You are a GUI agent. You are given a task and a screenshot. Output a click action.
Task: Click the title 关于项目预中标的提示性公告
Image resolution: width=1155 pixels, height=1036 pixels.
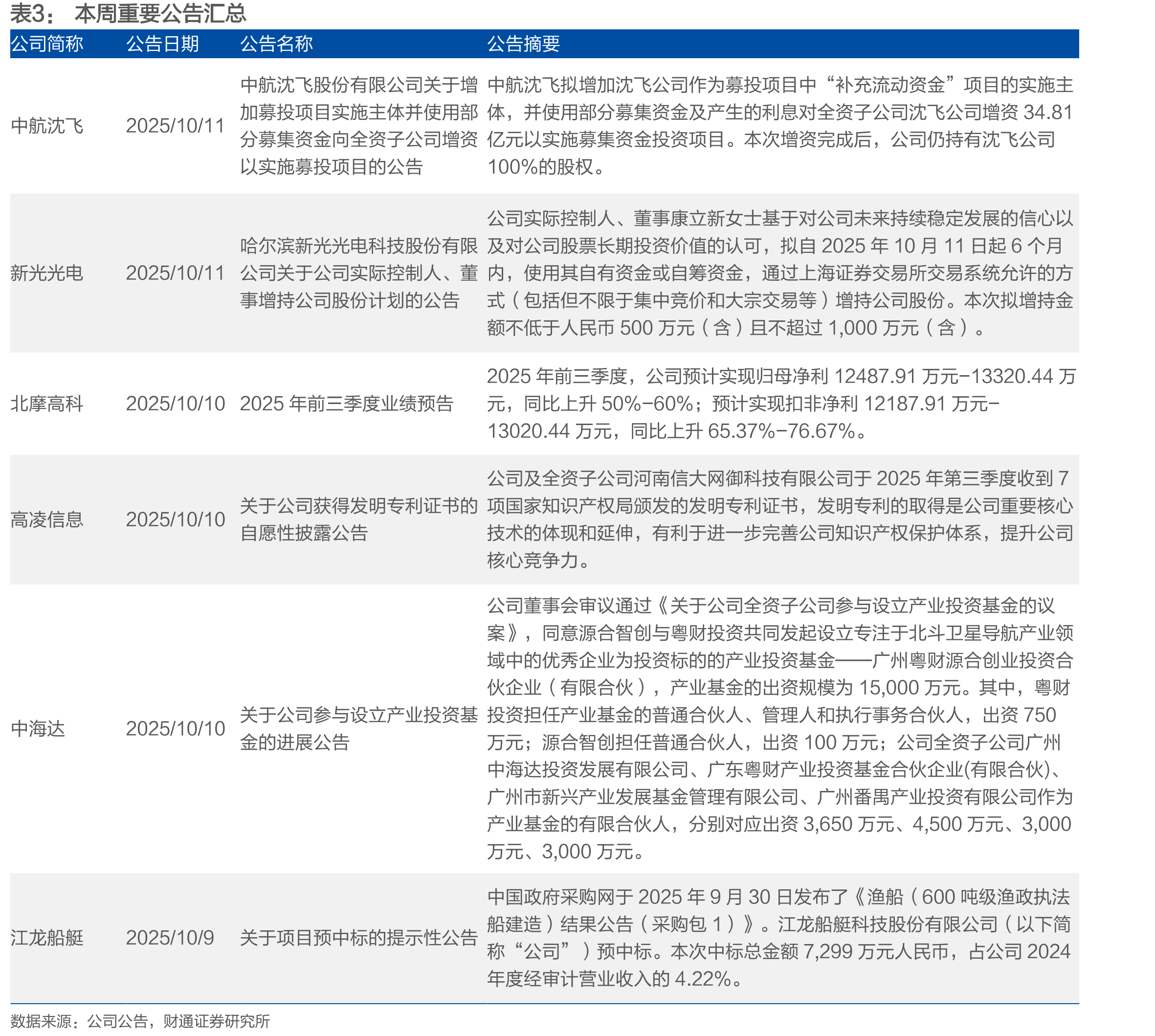[x=359, y=938]
